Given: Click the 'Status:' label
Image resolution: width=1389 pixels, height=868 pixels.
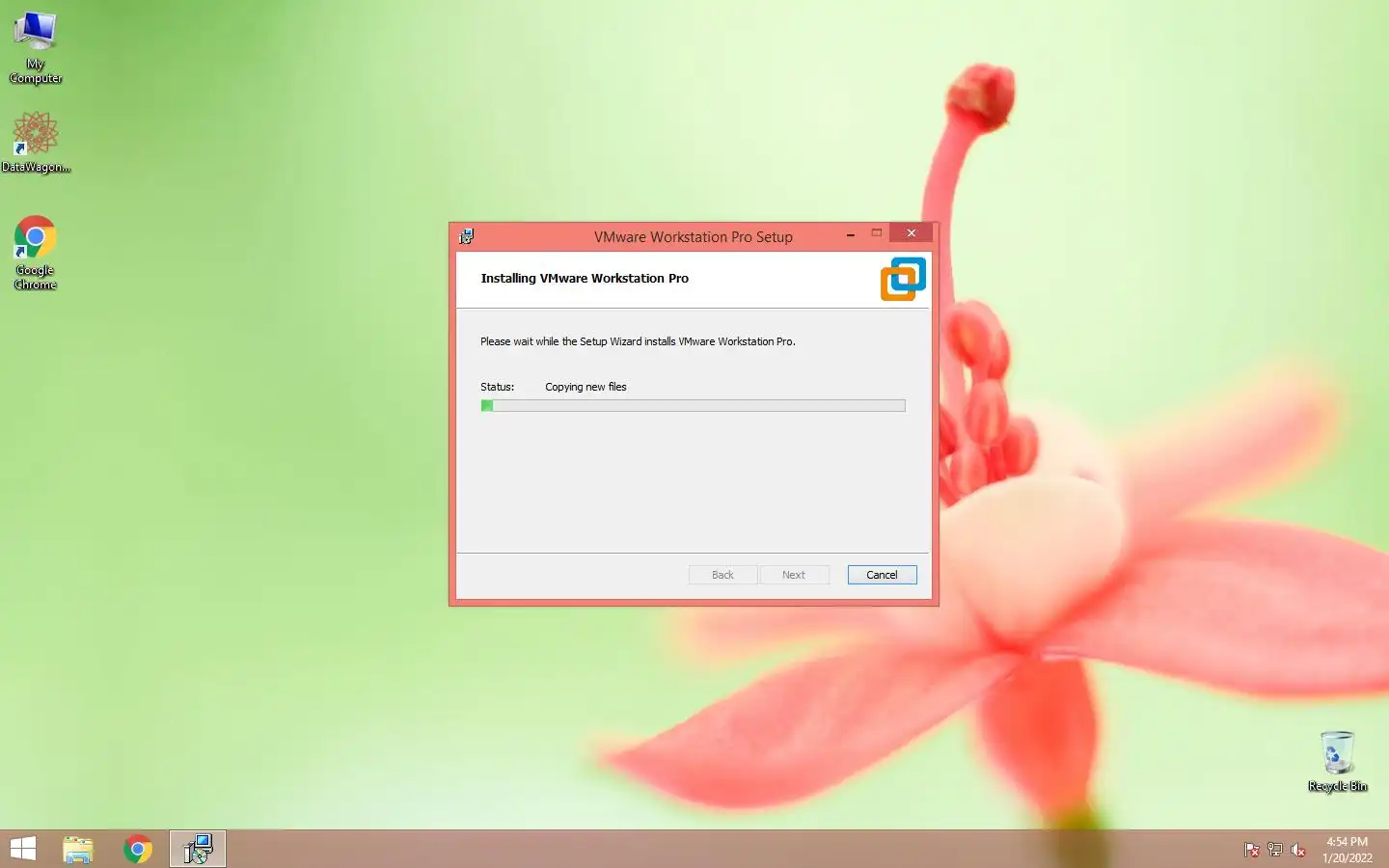Looking at the screenshot, I should [x=498, y=387].
